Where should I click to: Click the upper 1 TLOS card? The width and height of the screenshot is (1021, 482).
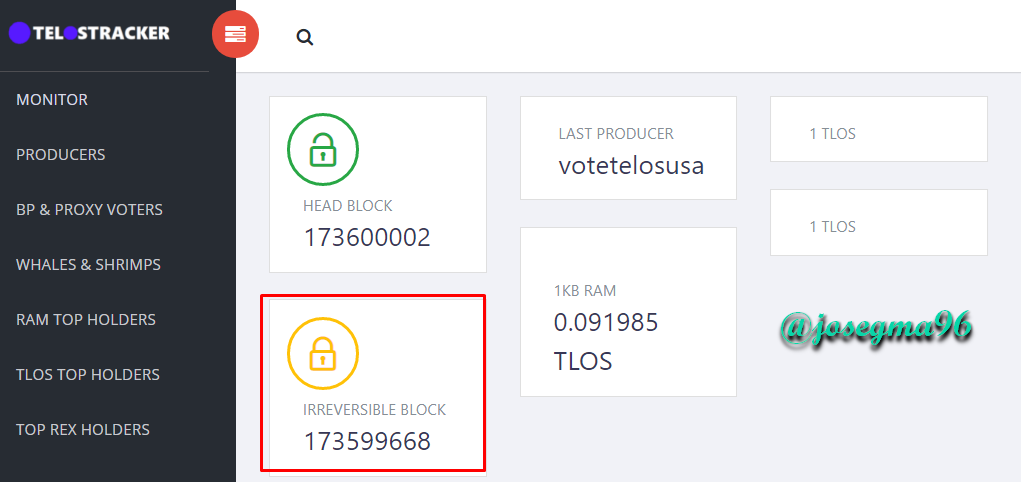point(878,129)
